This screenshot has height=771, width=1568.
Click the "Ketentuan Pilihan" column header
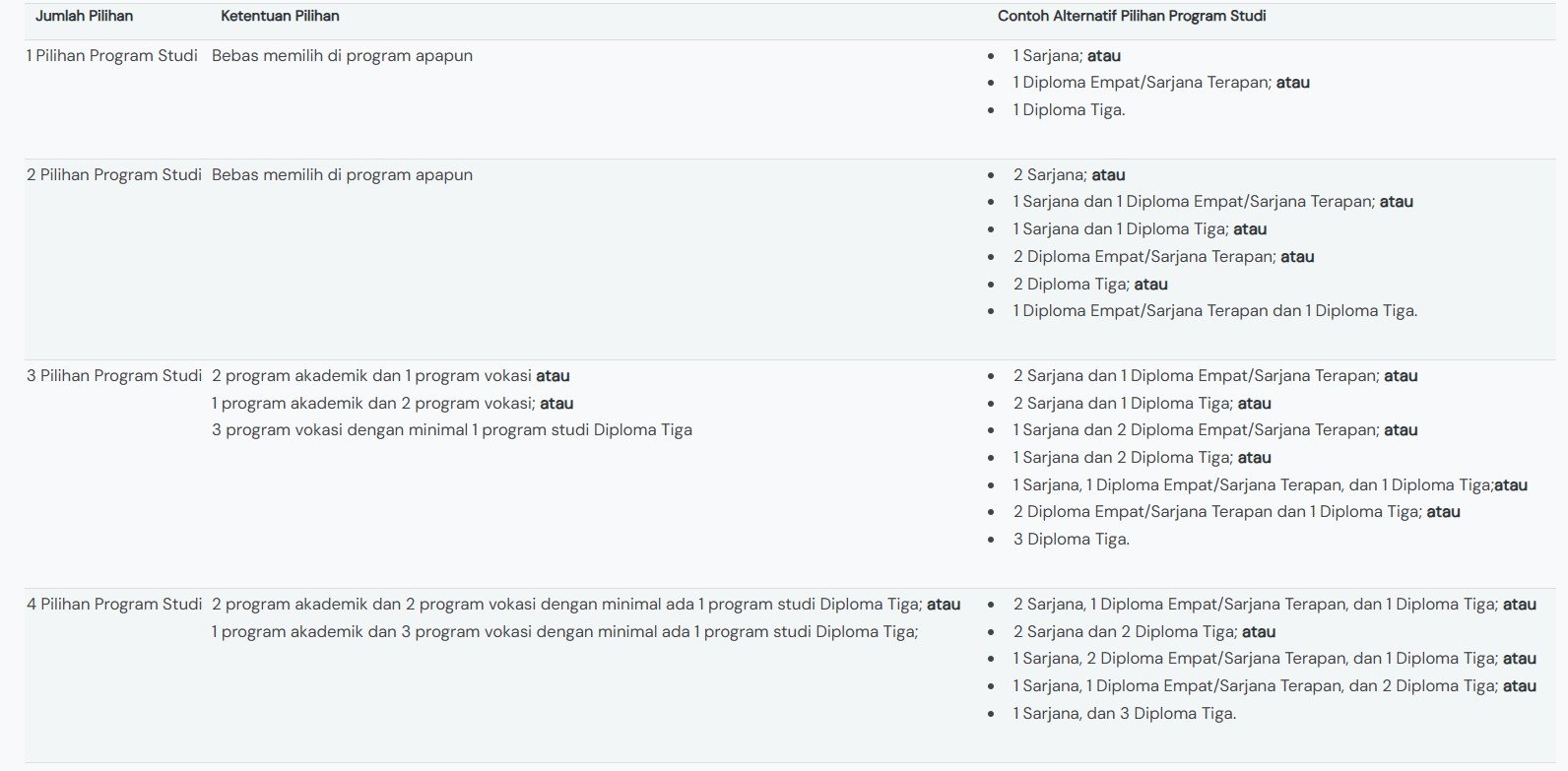click(280, 16)
